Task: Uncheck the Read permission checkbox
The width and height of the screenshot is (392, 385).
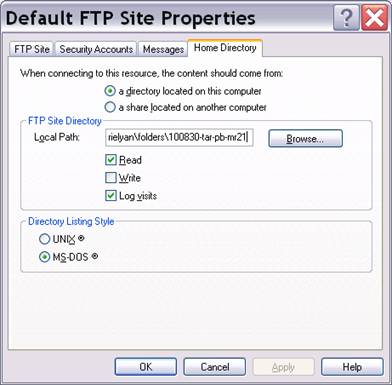Action: 111,160
